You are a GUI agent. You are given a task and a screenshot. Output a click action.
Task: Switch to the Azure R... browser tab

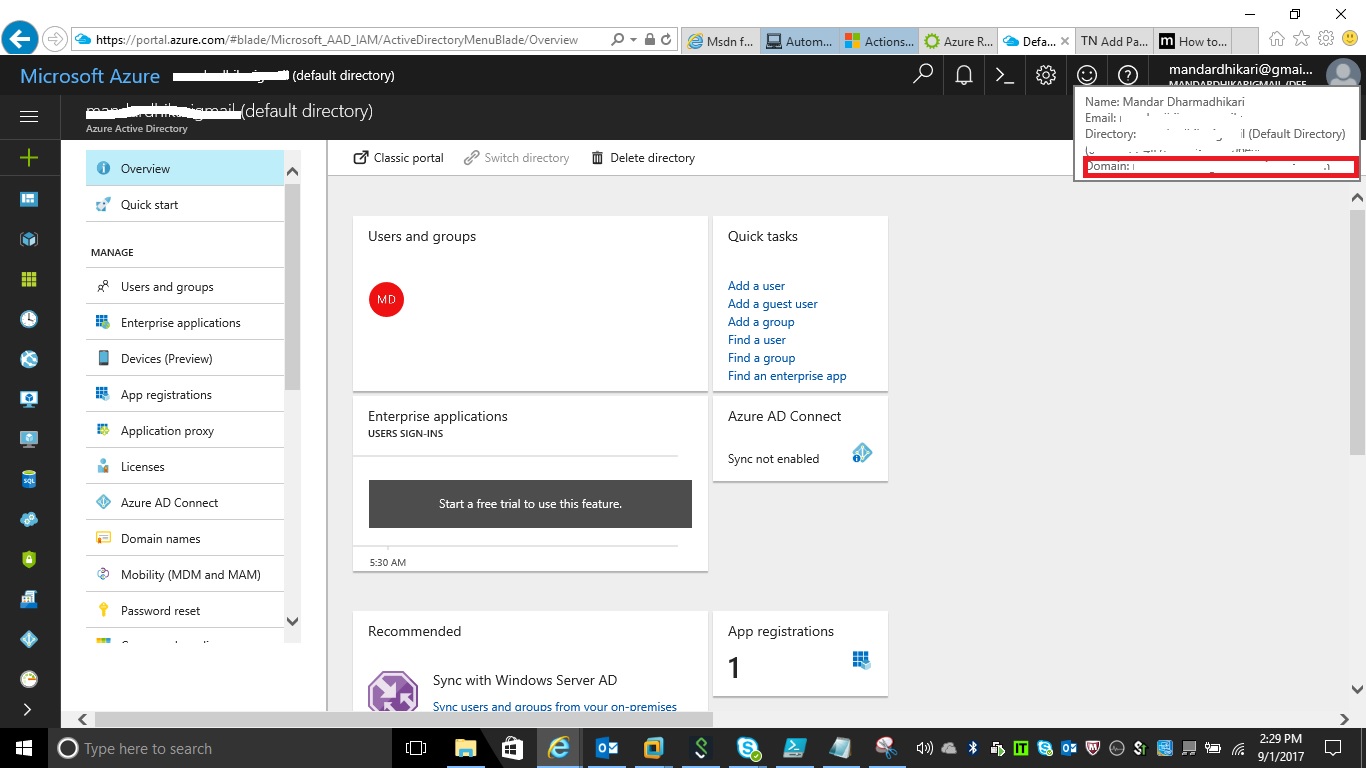(x=958, y=41)
